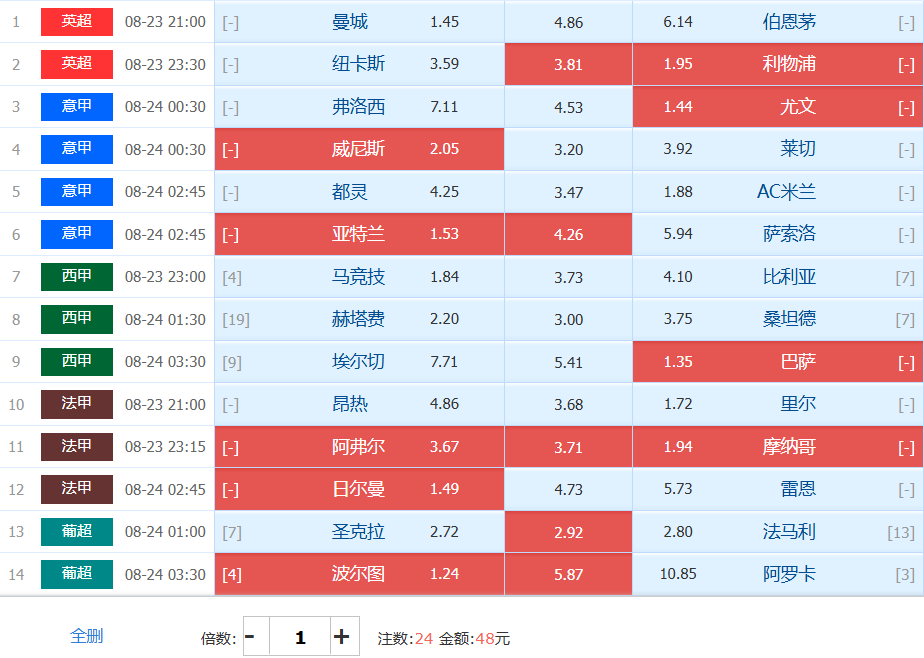Screen dimensions: 924x658
Task: Select 桑坦德 away win odds 3.75
Action: (x=778, y=319)
